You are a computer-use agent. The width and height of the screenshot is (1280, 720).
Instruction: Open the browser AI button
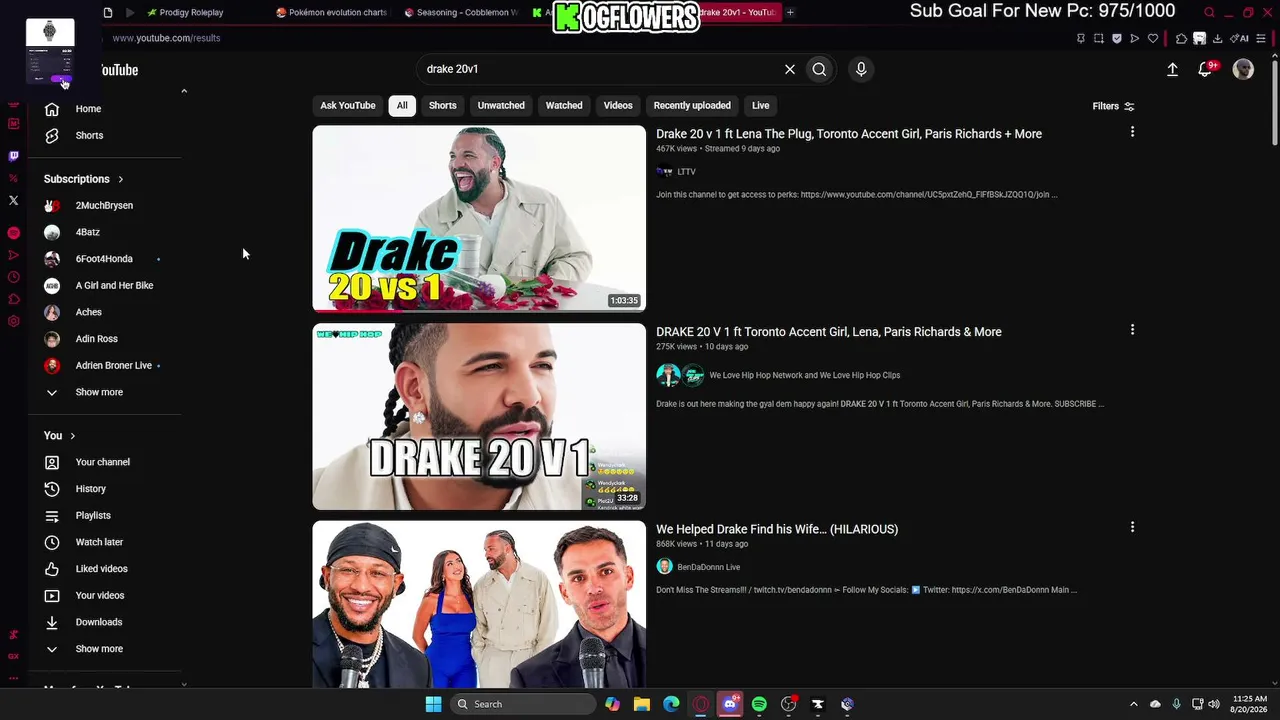[1241, 38]
